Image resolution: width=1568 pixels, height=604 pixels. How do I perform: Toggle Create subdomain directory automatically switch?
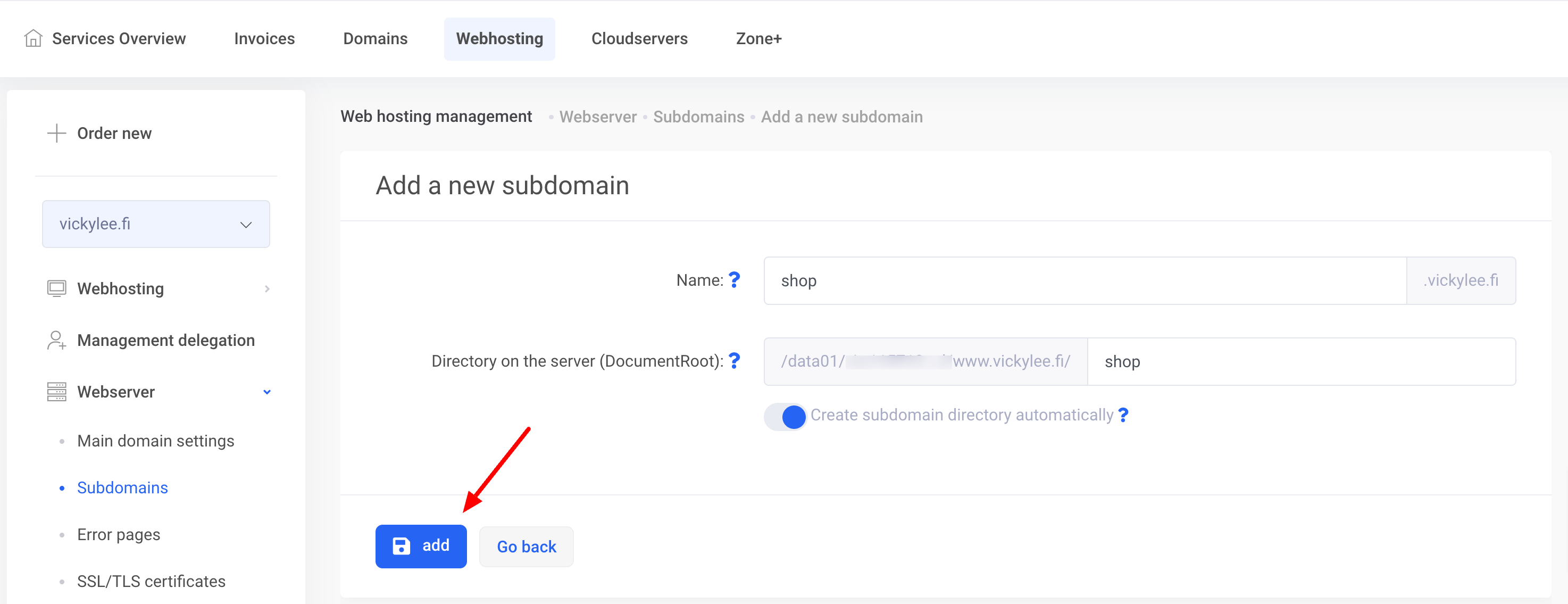785,417
